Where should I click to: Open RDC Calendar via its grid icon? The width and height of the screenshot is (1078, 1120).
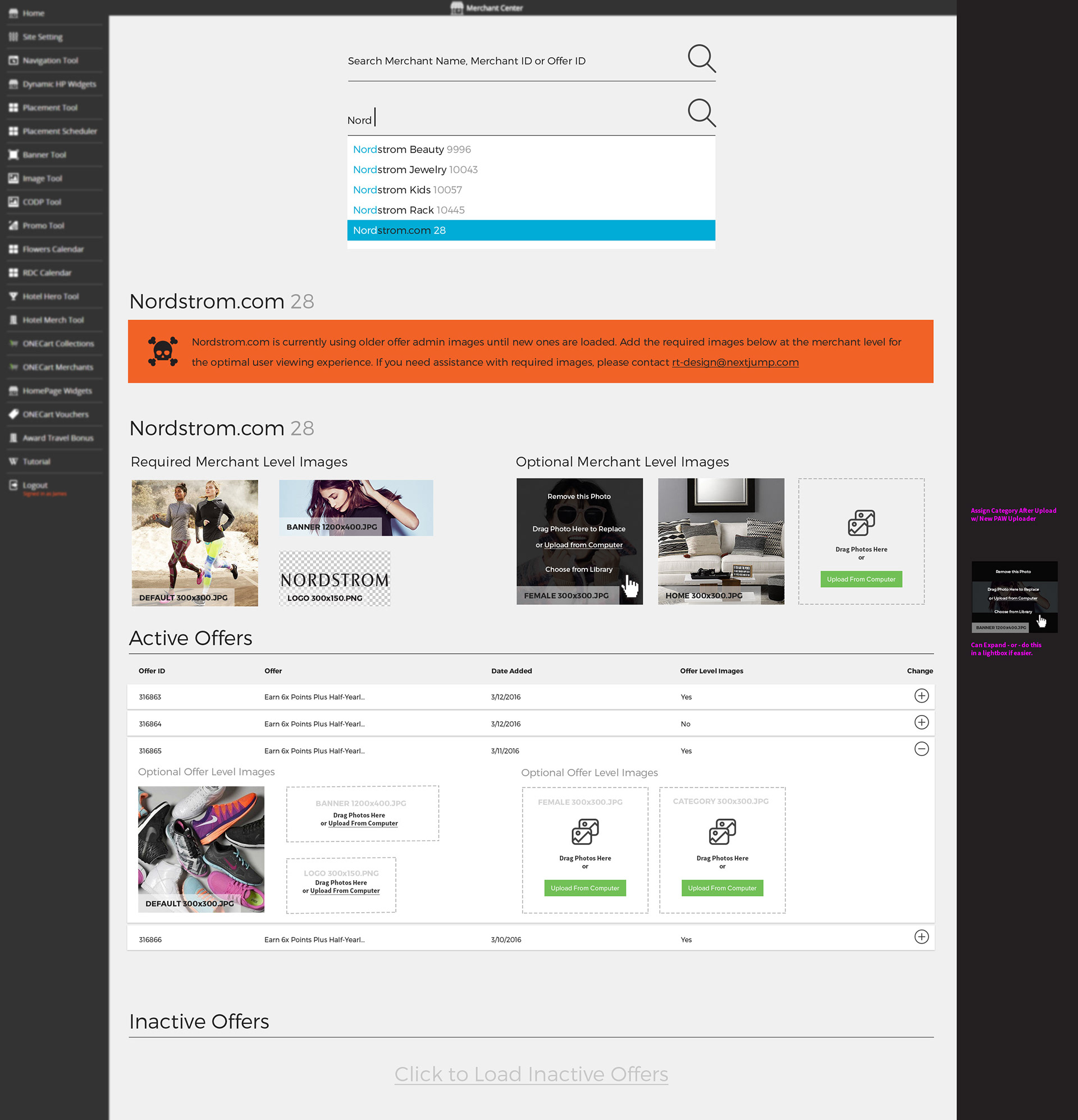tap(13, 272)
